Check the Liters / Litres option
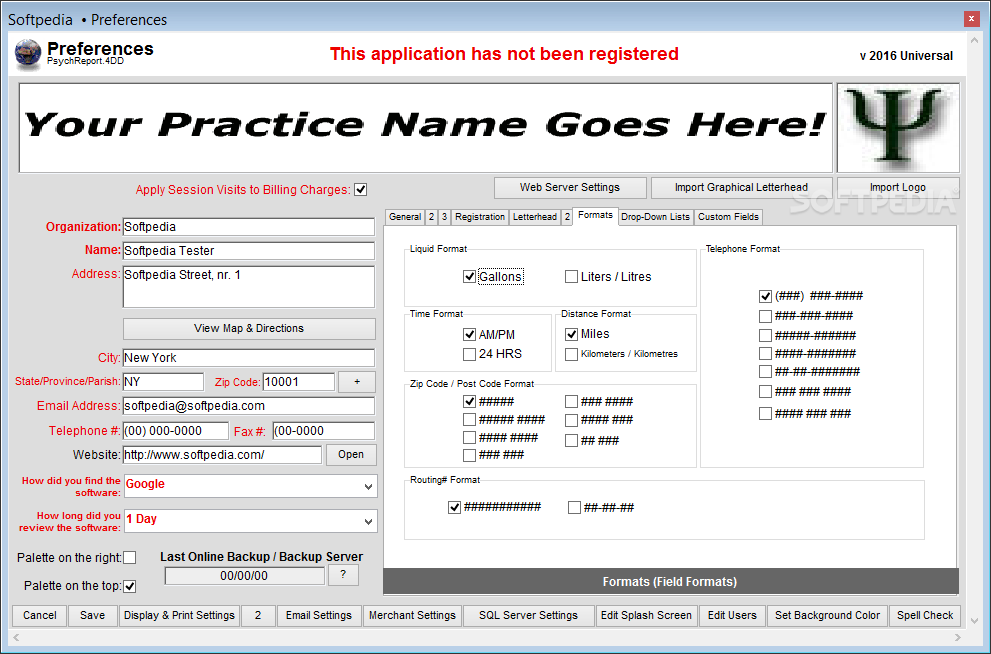This screenshot has width=991, height=654. click(571, 277)
